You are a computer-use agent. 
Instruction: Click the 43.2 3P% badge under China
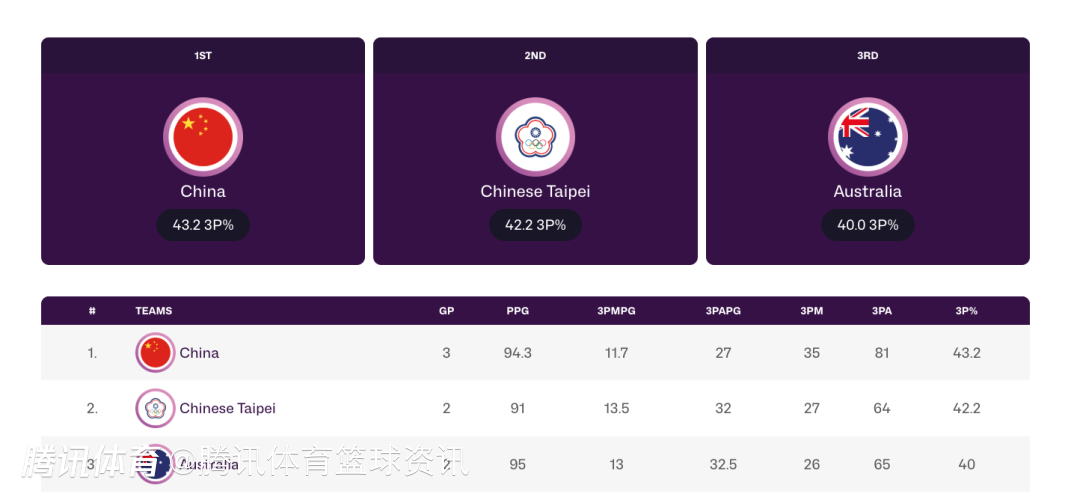202,225
